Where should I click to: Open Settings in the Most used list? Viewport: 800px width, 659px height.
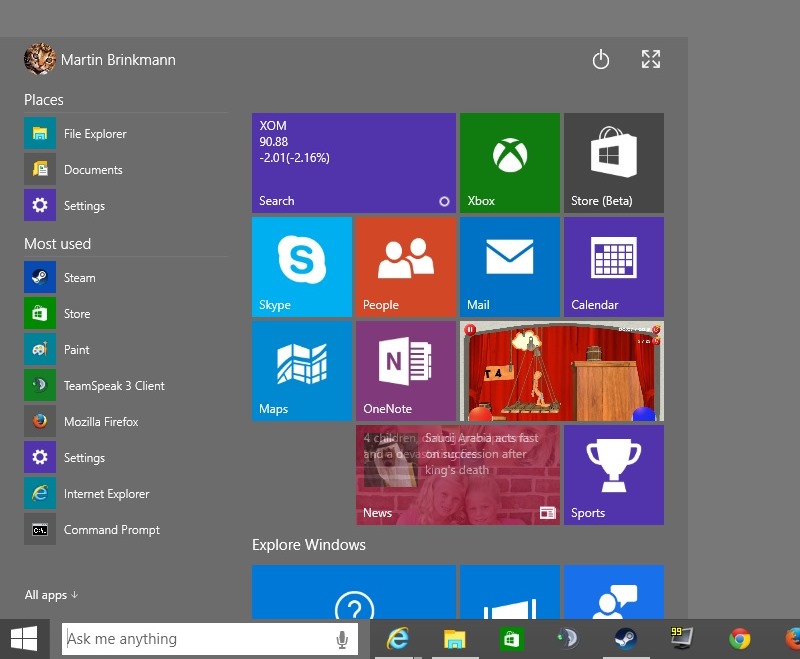[x=126, y=458]
